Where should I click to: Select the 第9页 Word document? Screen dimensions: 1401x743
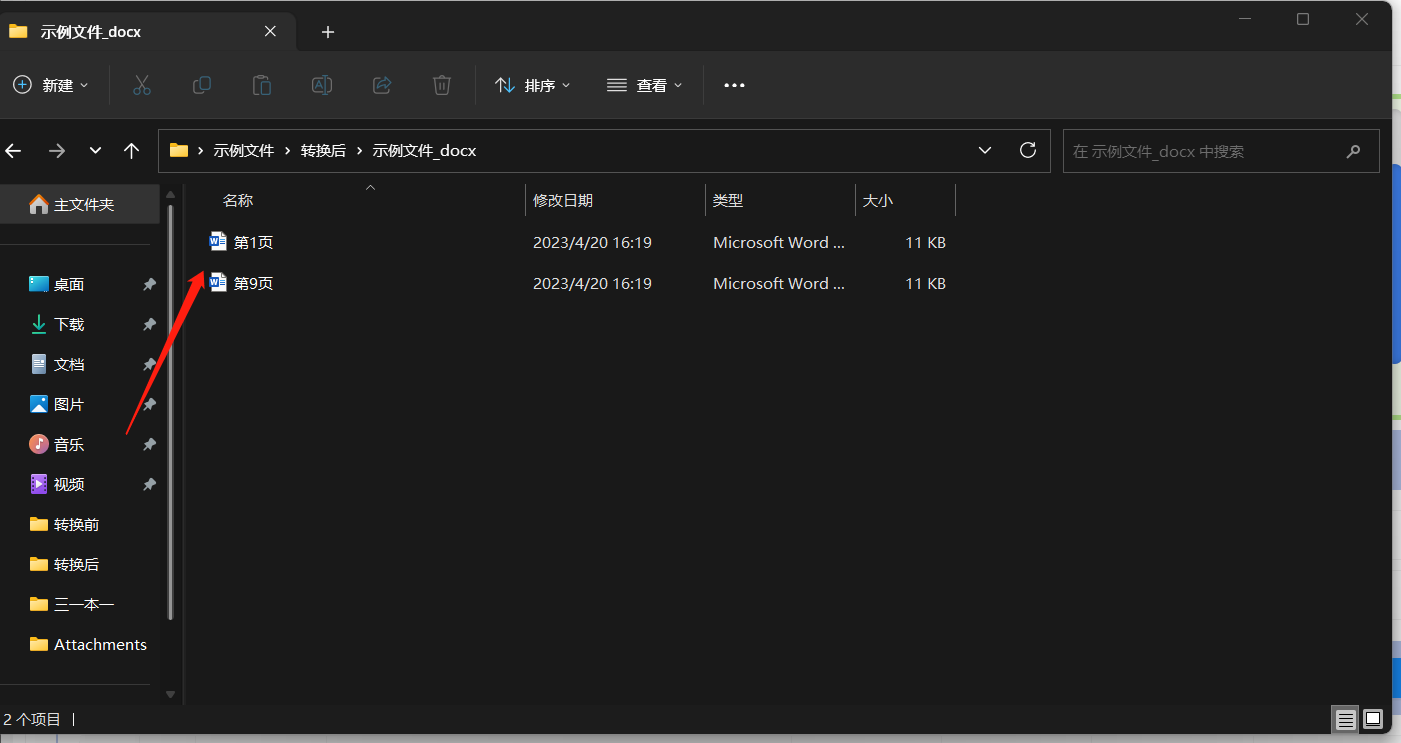(253, 284)
